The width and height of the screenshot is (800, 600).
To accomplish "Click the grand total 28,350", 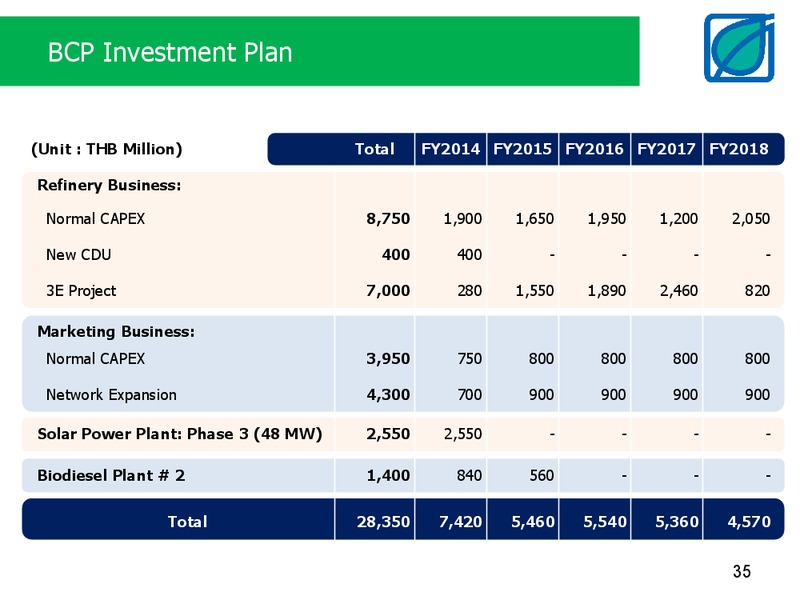I will pos(383,522).
